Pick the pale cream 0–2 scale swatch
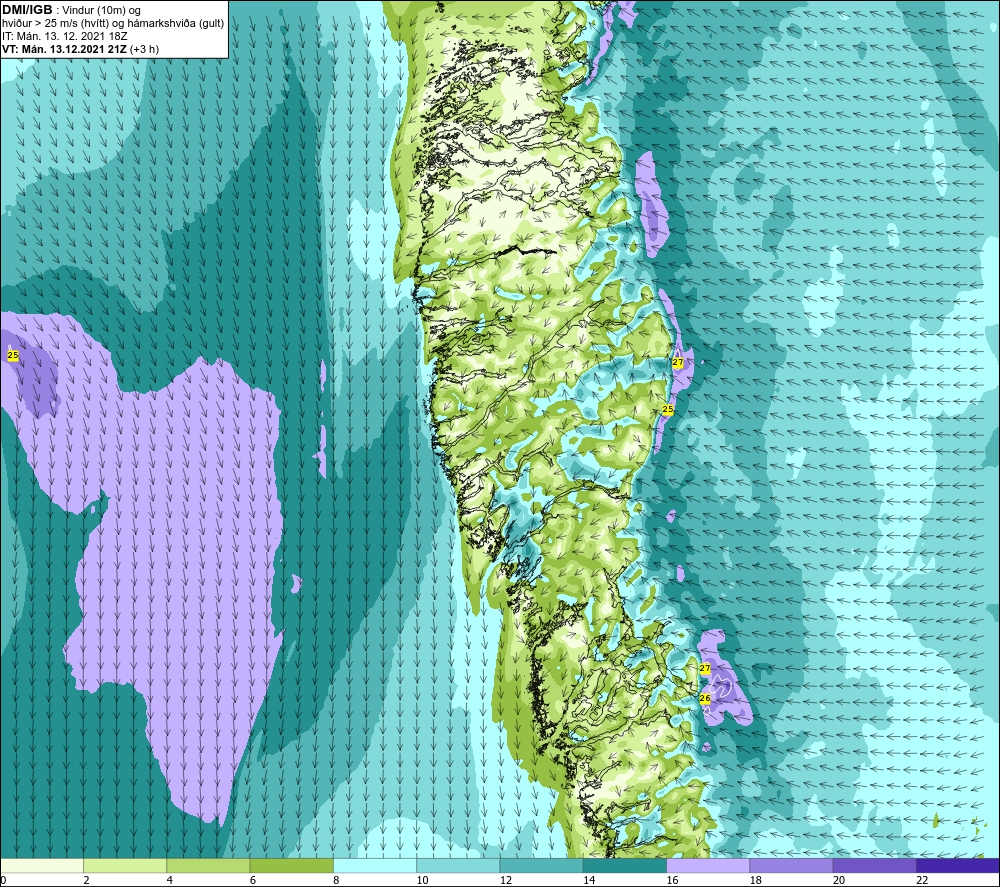 [42, 865]
